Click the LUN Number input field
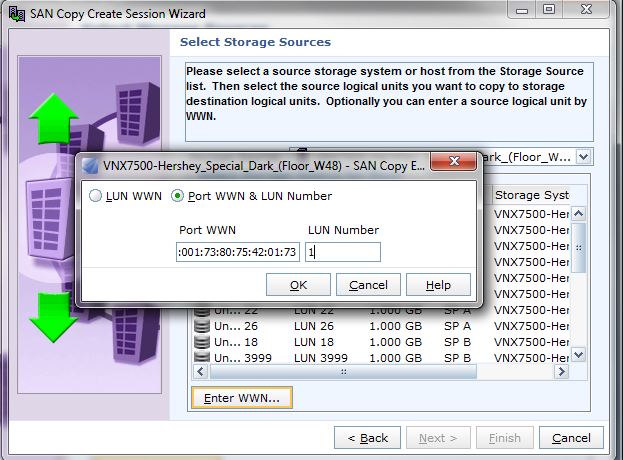The image size is (623, 460). point(343,252)
